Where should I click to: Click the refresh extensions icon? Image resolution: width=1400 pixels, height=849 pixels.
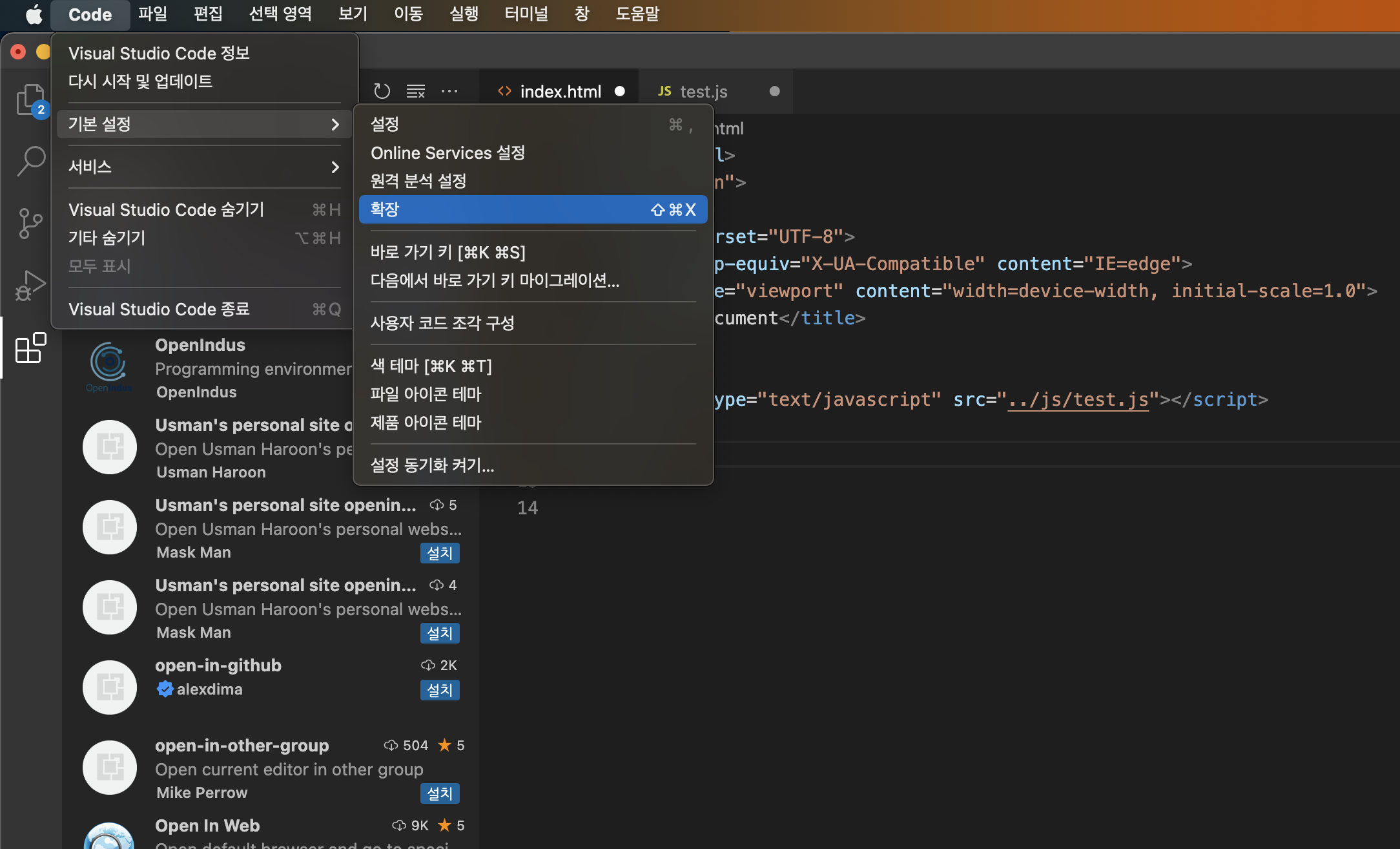click(x=382, y=91)
